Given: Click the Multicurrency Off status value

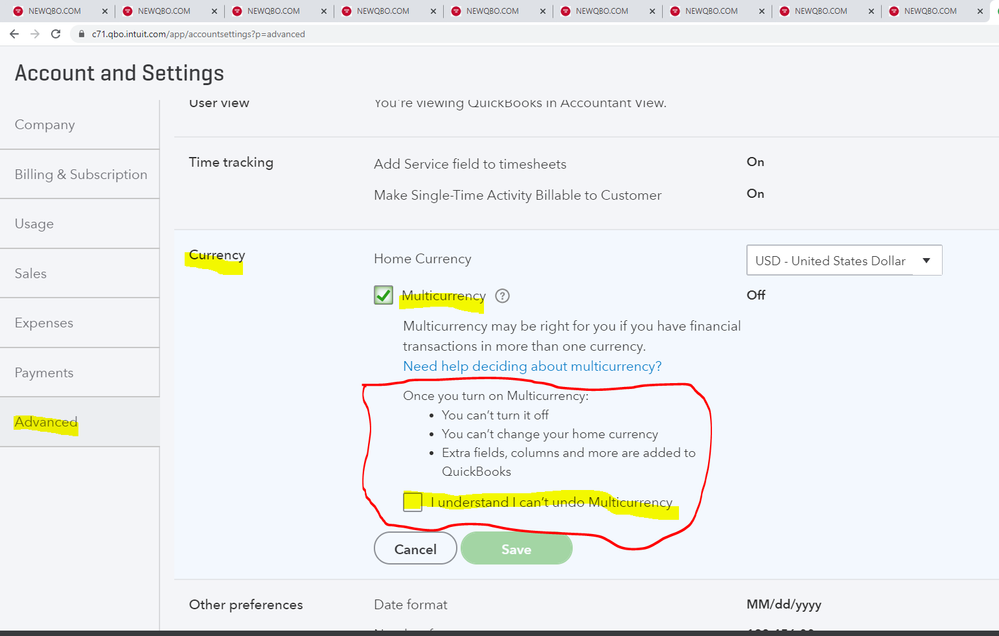Looking at the screenshot, I should click(756, 295).
